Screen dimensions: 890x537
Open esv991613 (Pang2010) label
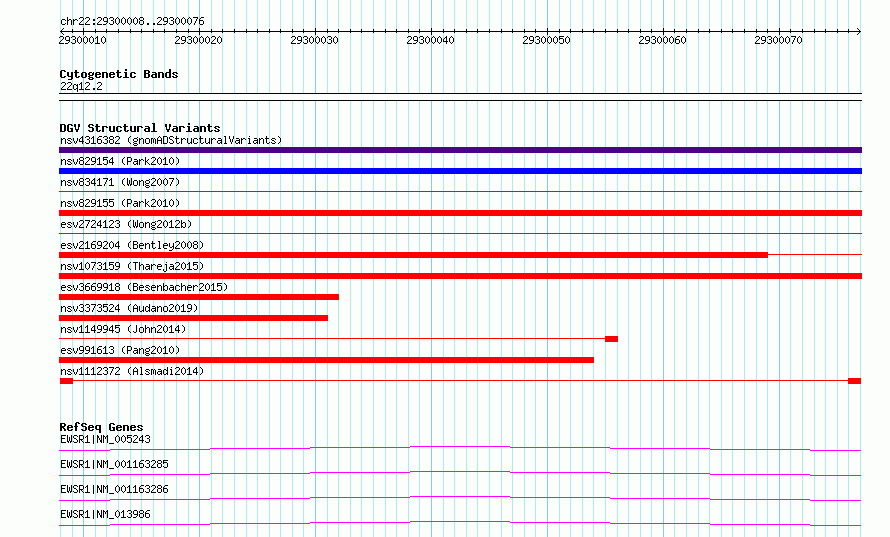(x=120, y=350)
